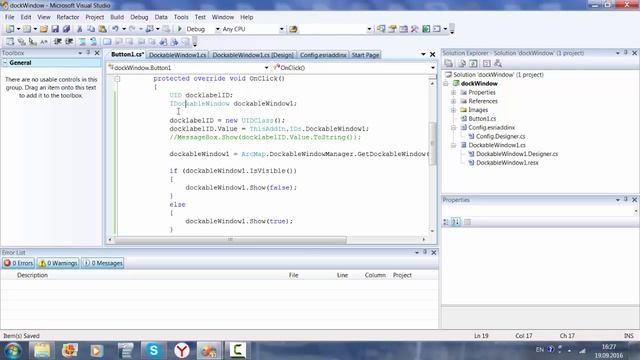
Task: Click the green Start Page toolbar icon
Action: point(426,29)
